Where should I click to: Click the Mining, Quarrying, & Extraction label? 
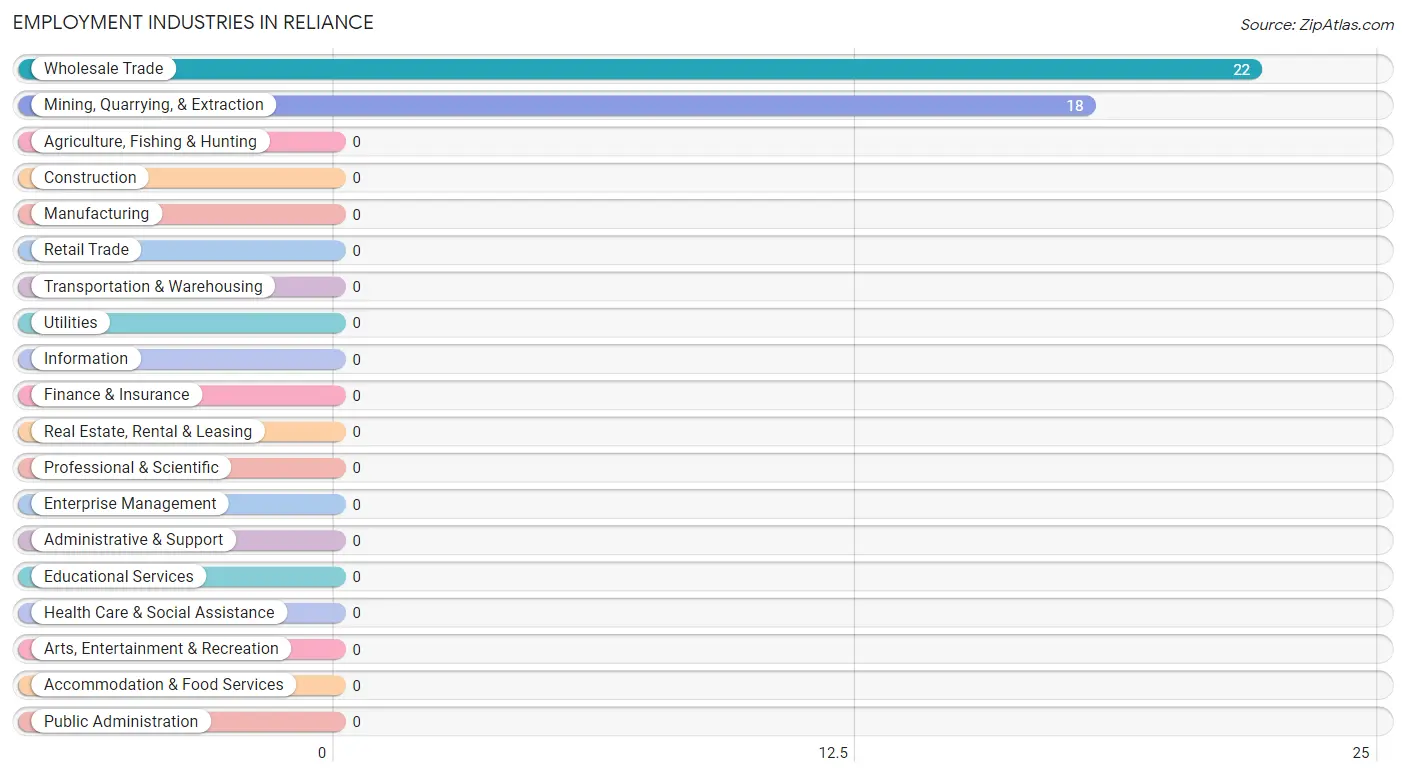point(154,105)
